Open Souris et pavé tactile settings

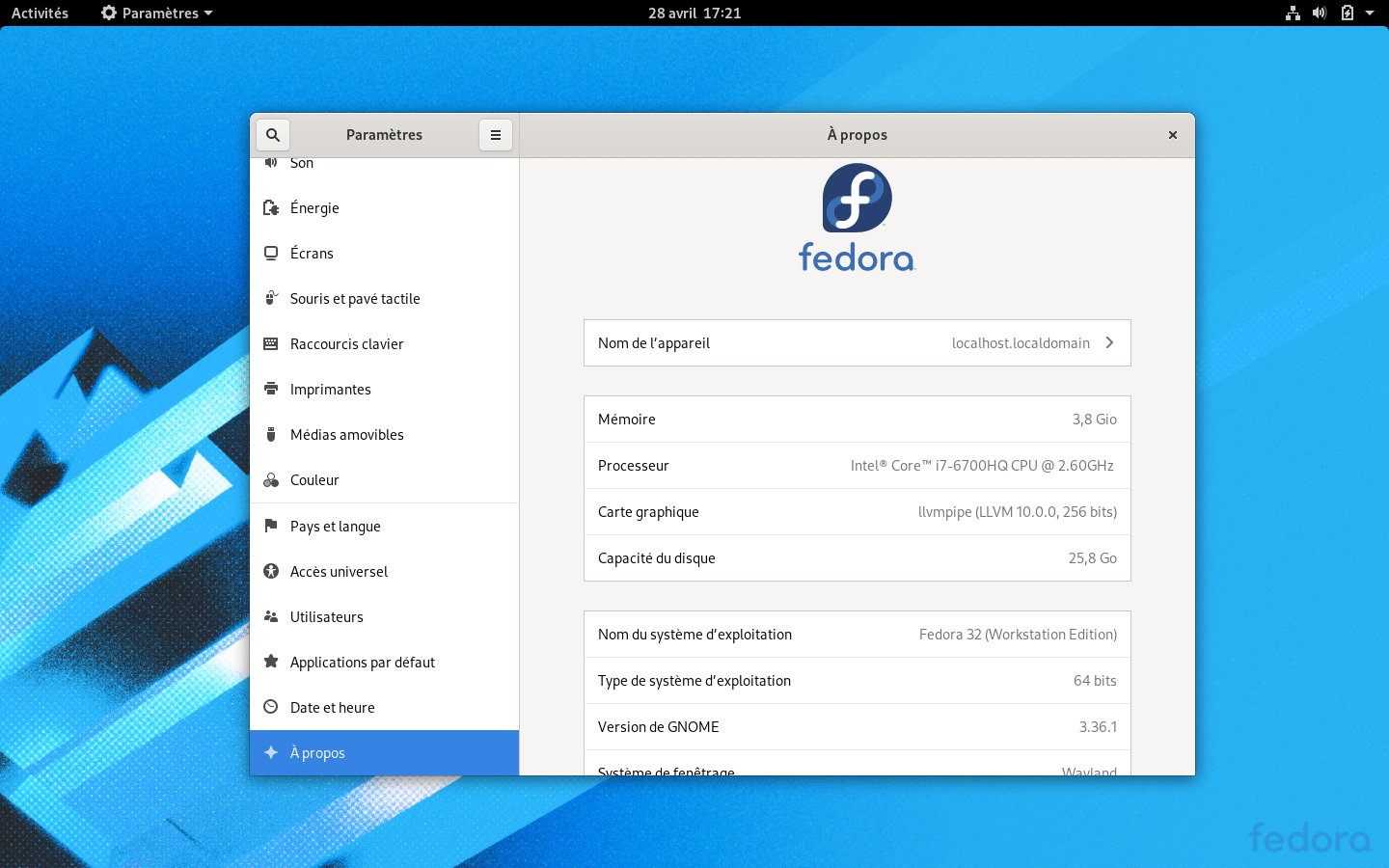[x=384, y=299]
